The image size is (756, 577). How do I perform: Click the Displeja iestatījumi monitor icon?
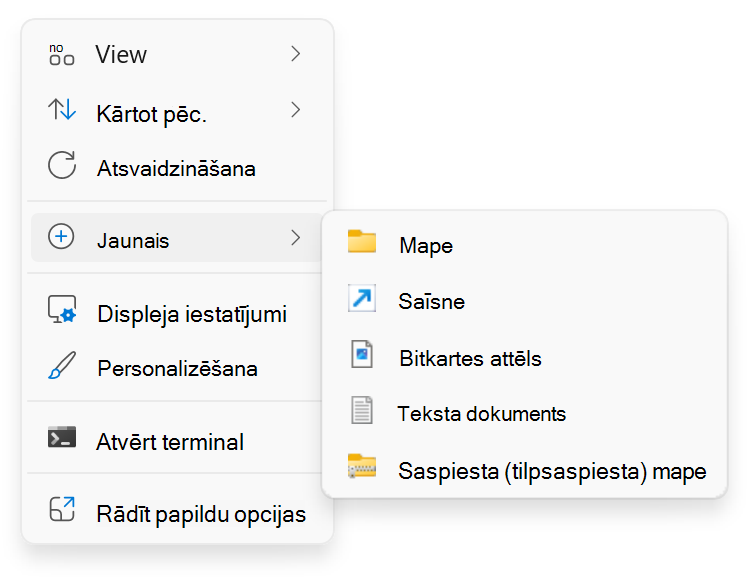pyautogui.click(x=62, y=309)
